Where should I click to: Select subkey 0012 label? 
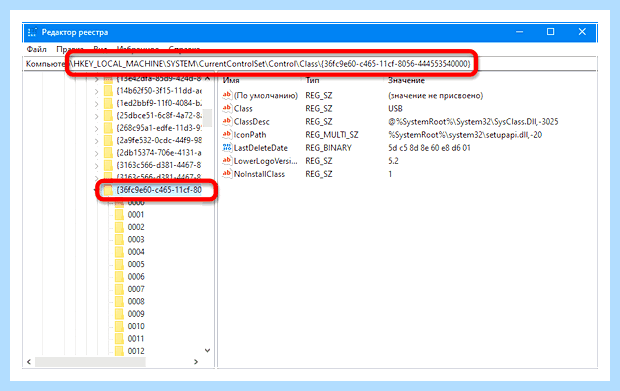pyautogui.click(x=136, y=351)
